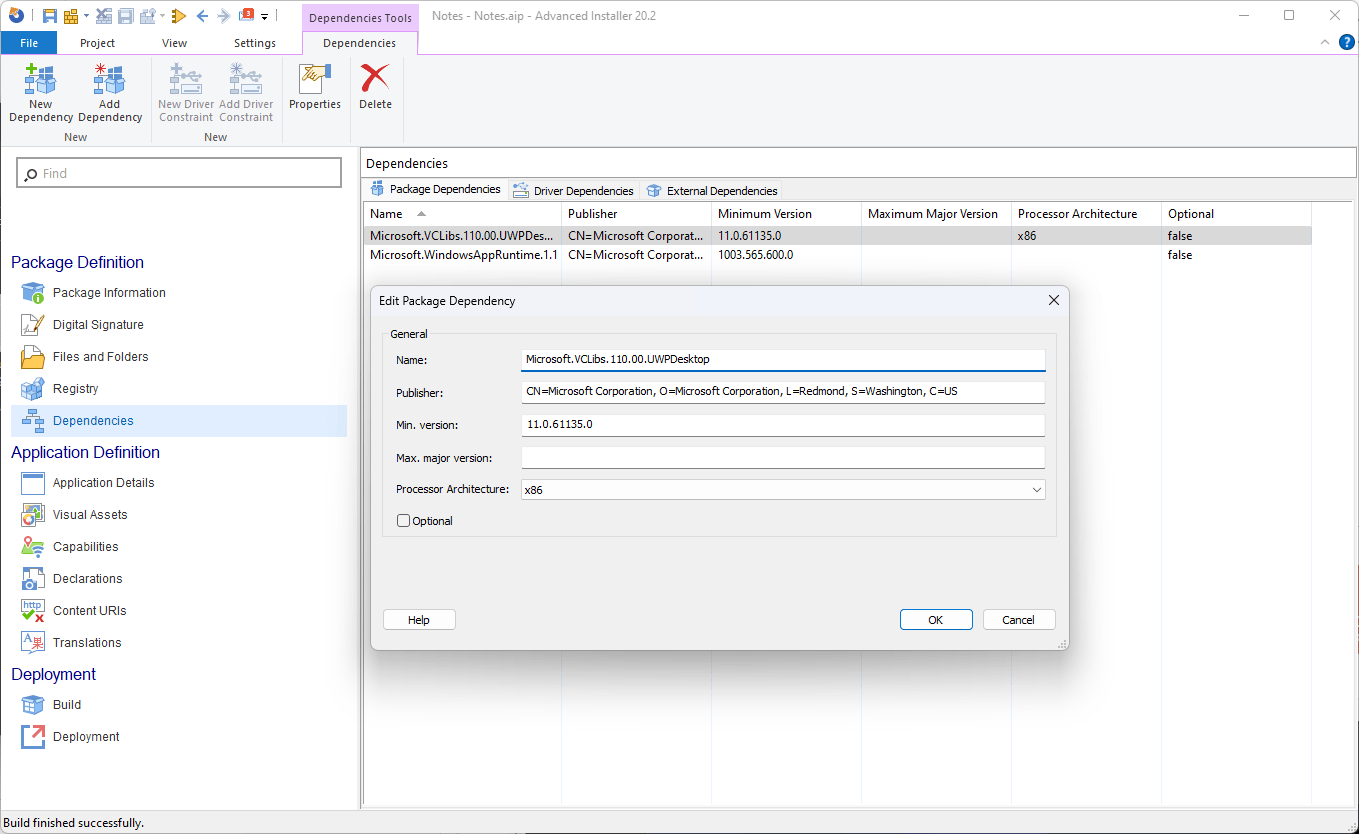1359x834 pixels.
Task: Open the Help question mark icon
Action: (1346, 42)
